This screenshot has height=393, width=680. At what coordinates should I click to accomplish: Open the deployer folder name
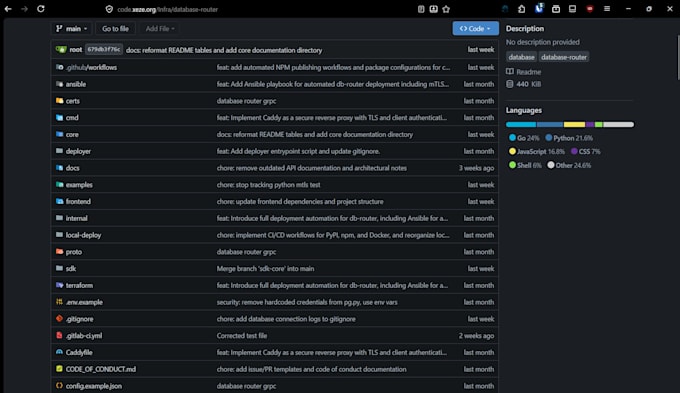[78, 151]
